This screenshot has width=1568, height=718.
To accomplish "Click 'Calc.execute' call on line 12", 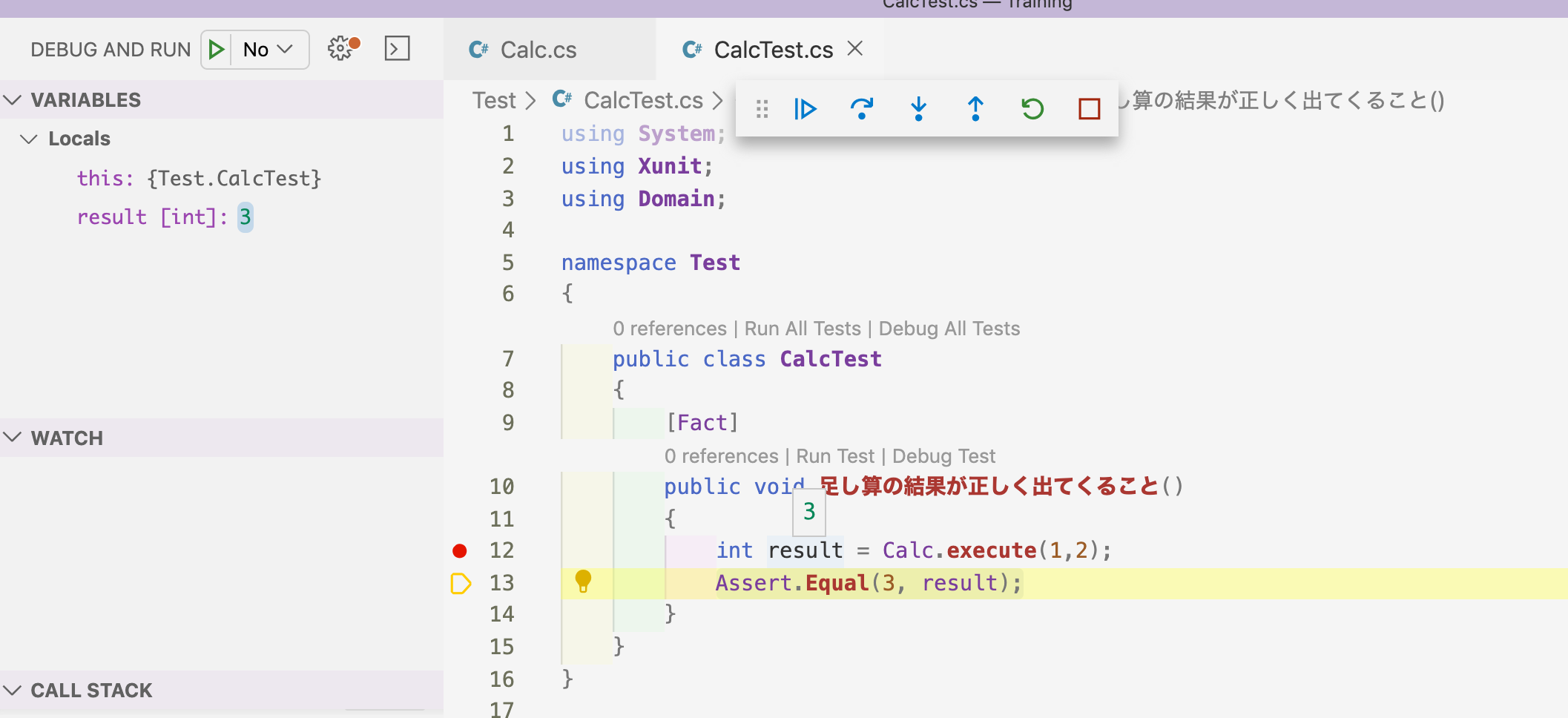I will (x=959, y=550).
